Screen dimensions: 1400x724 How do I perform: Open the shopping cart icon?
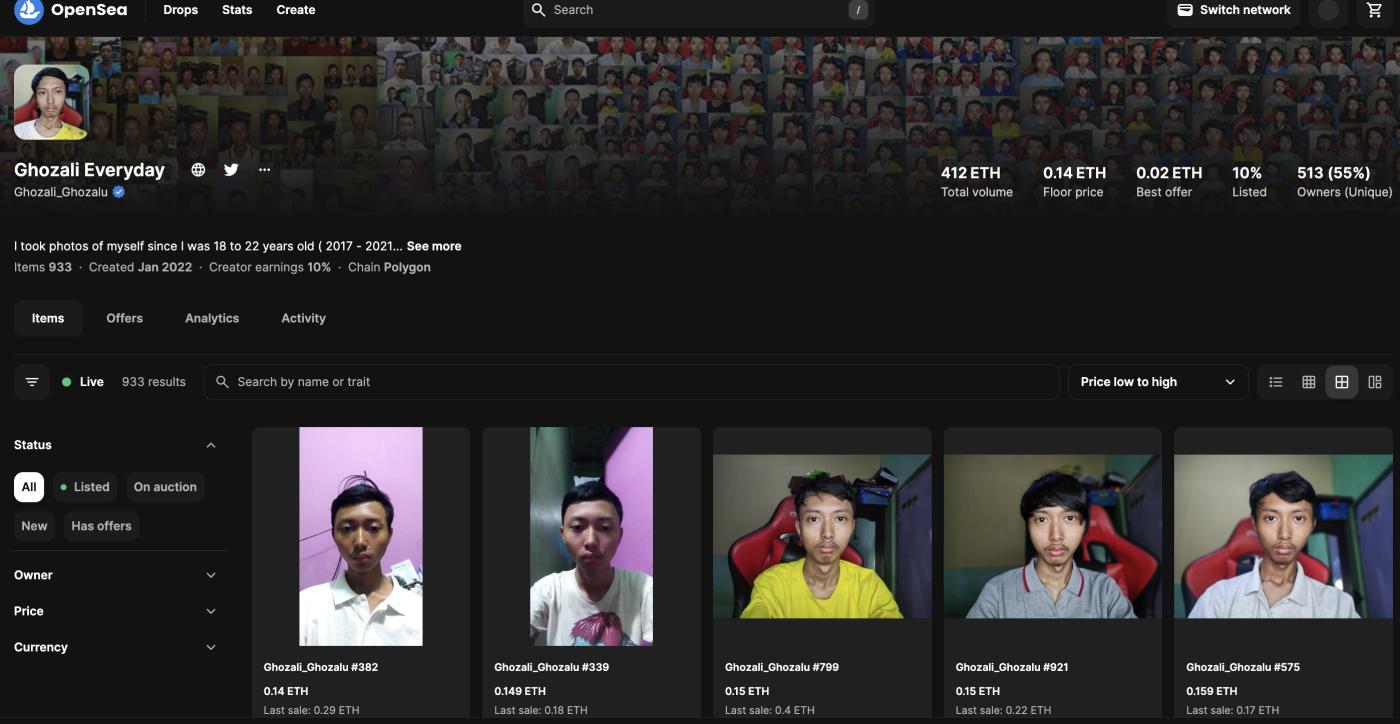[x=1375, y=10]
